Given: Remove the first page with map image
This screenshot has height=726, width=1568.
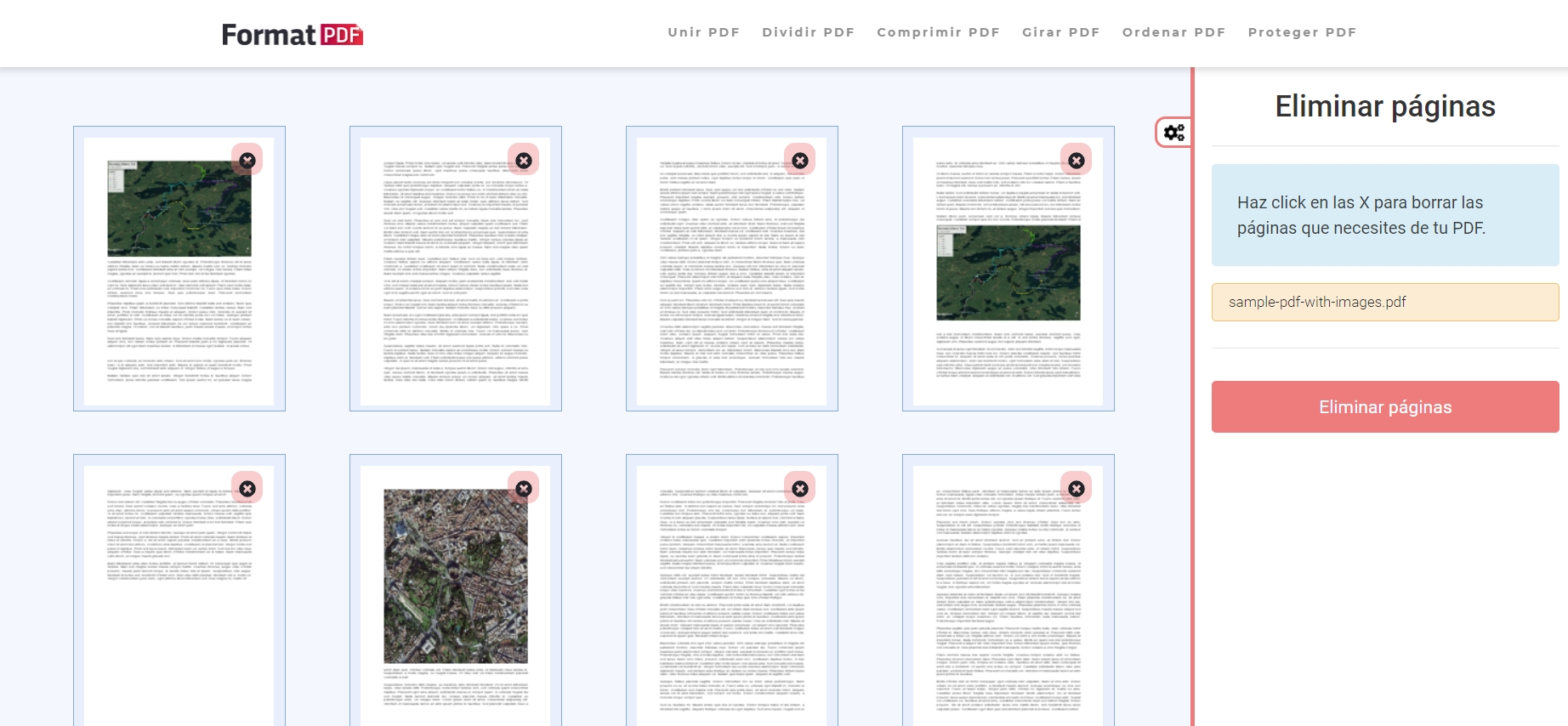Looking at the screenshot, I should pos(247,160).
